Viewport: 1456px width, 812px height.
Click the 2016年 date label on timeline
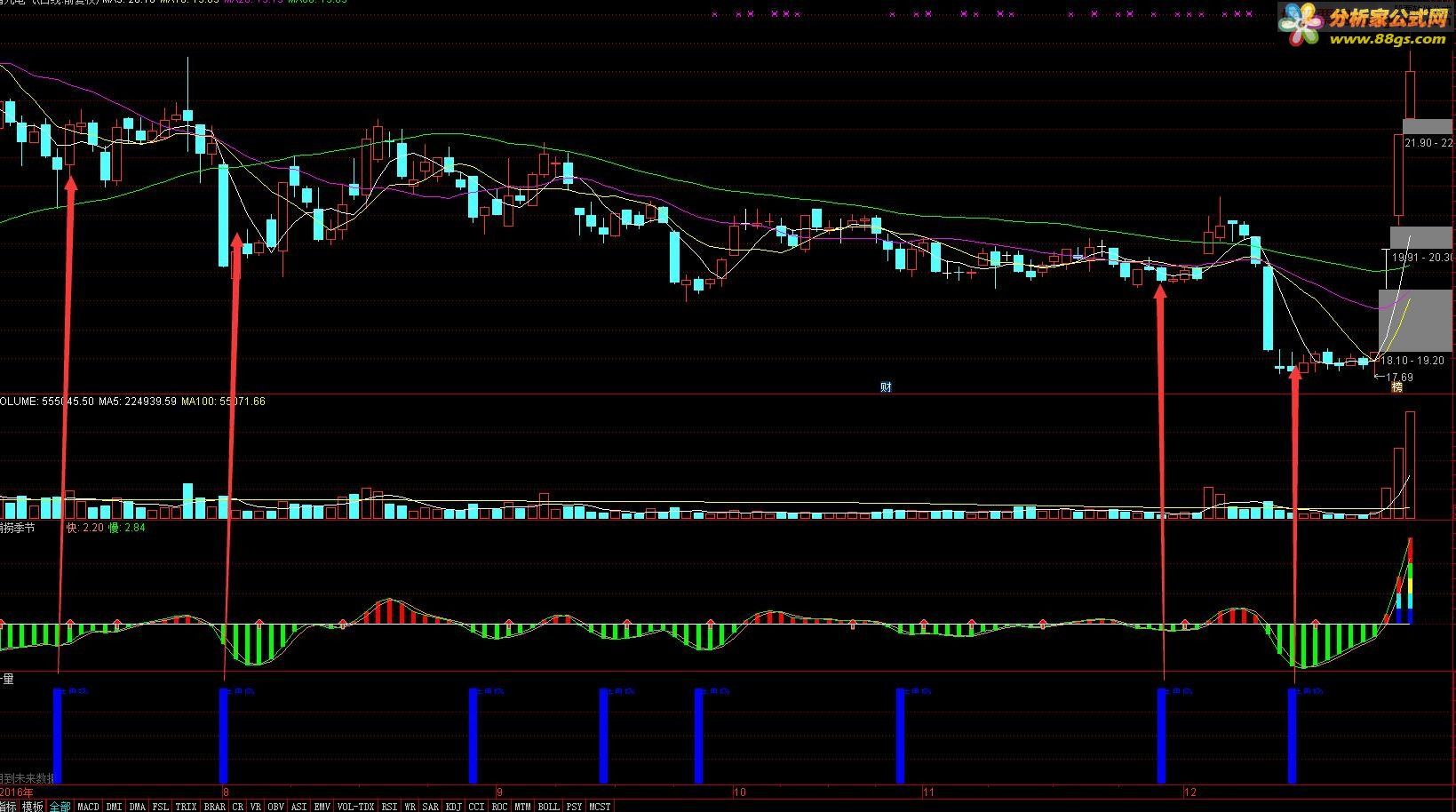(17, 792)
